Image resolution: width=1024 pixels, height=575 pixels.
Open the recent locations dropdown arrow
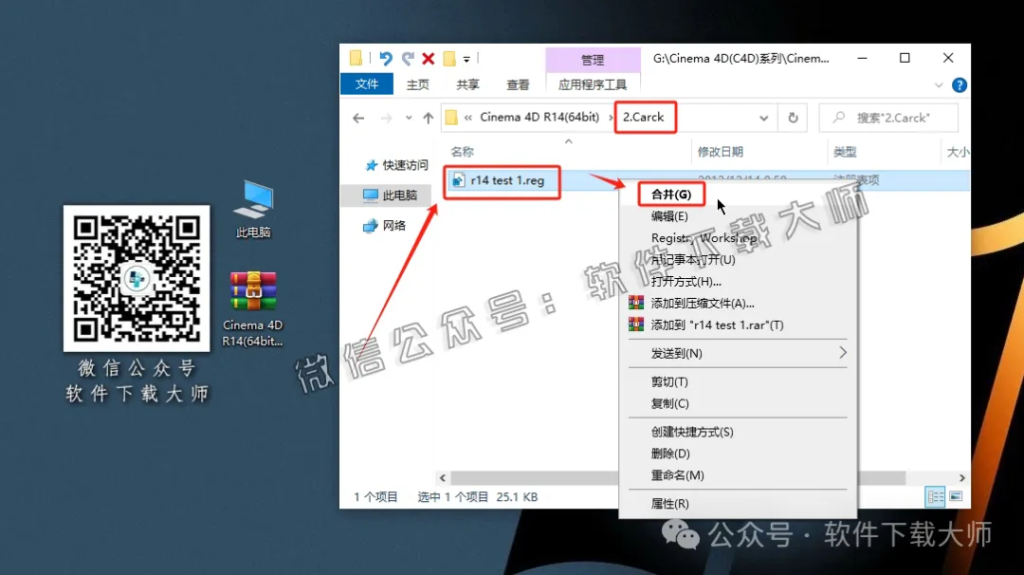click(408, 118)
